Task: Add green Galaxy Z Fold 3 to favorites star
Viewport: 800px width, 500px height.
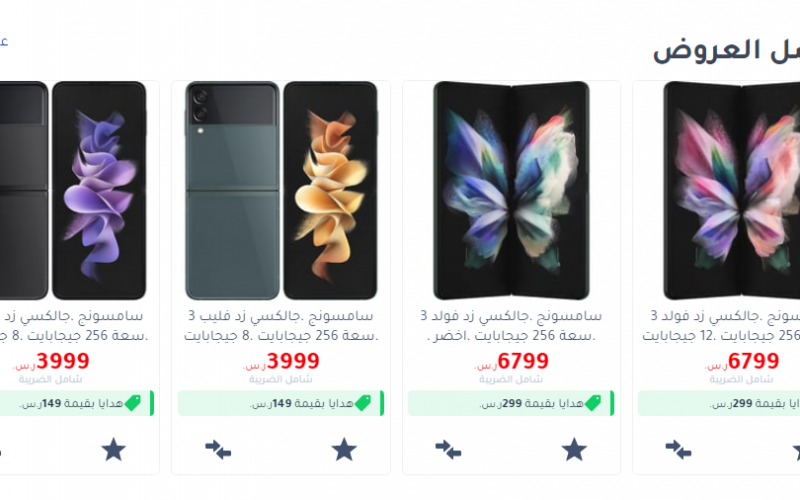Action: (x=574, y=449)
